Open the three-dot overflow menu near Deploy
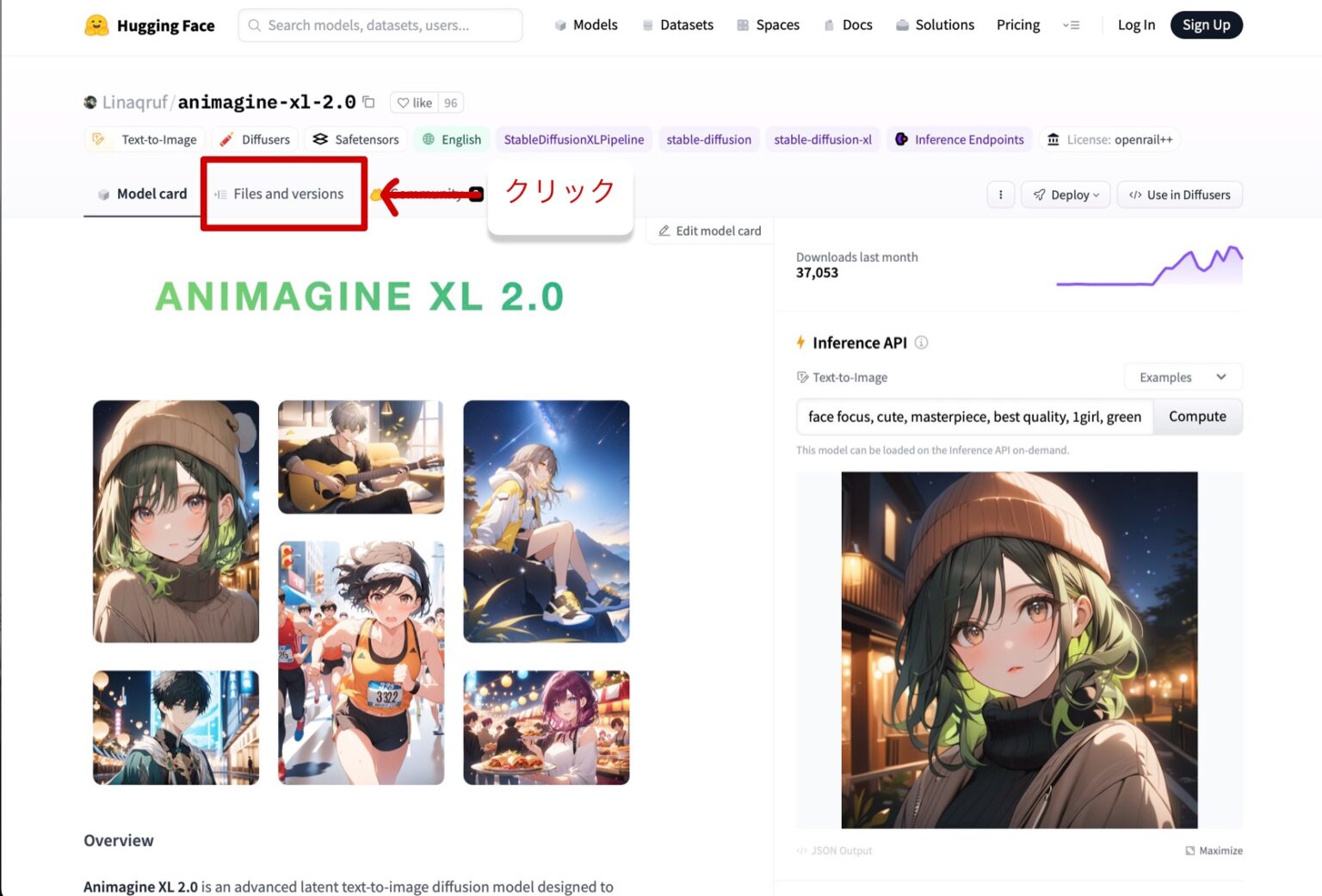The height and width of the screenshot is (896, 1322). (x=1000, y=195)
